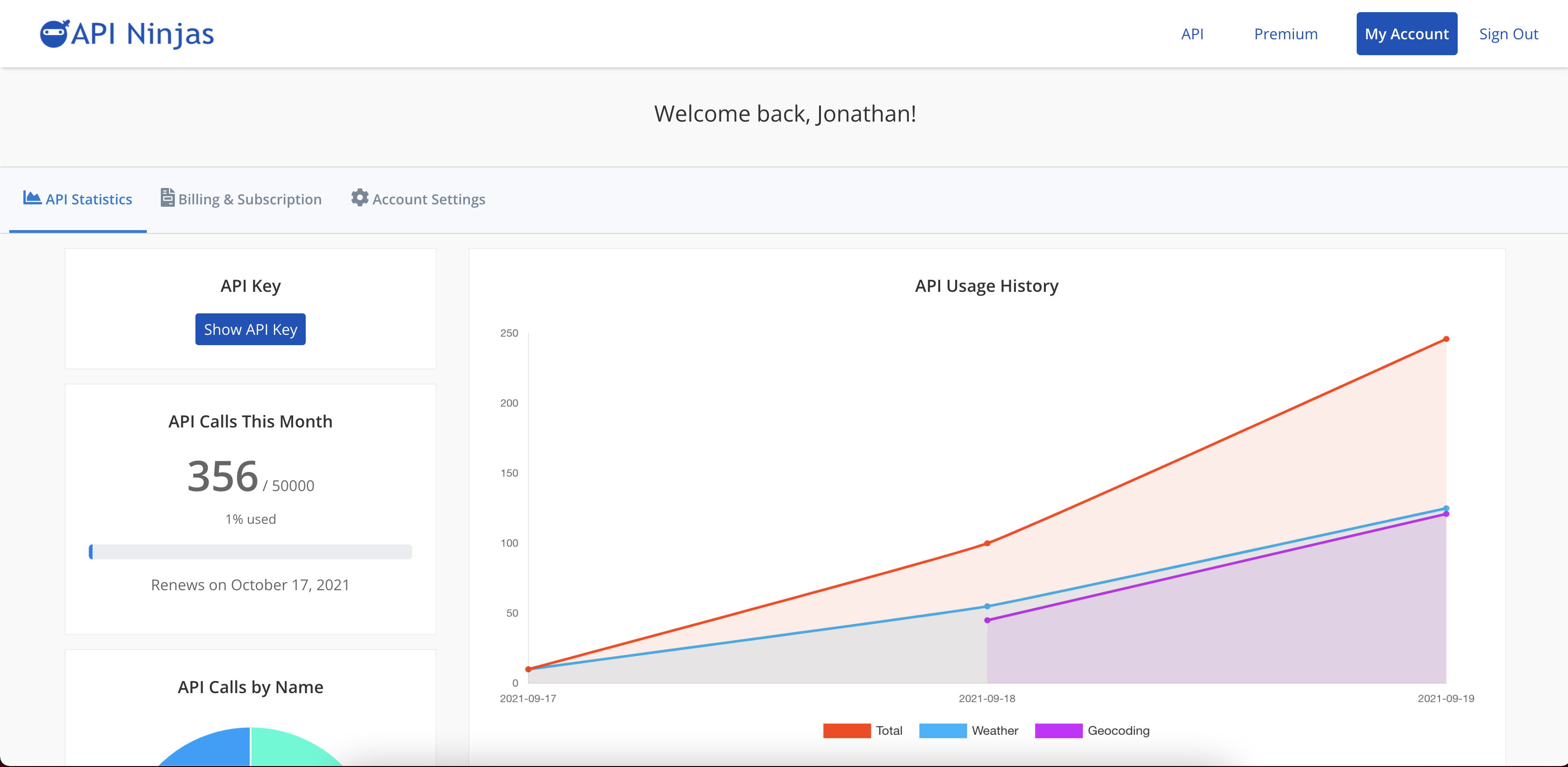Click the 'API Calls This Month' heading
This screenshot has height=767, width=1568.
(x=250, y=422)
